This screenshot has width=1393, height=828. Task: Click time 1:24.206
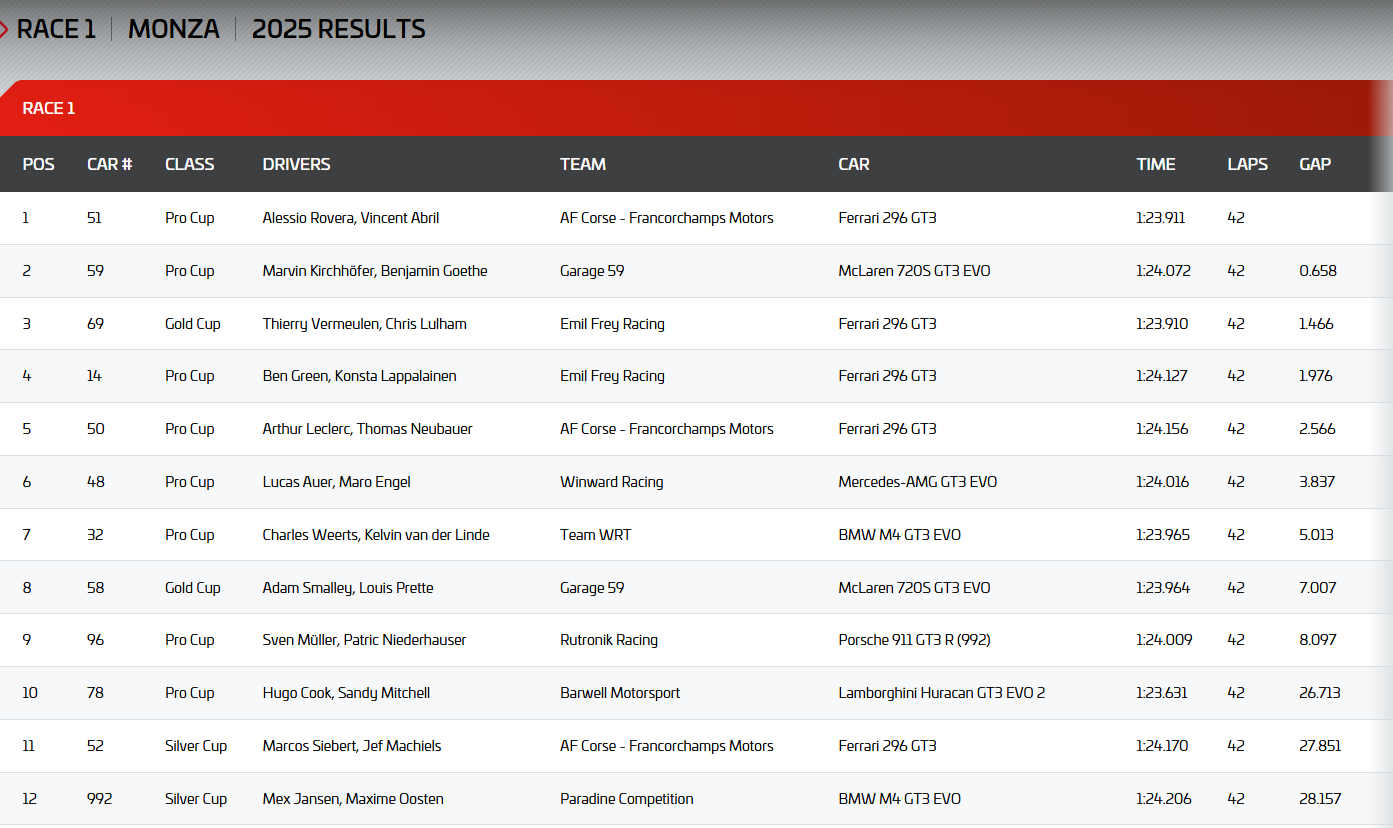tap(1164, 799)
